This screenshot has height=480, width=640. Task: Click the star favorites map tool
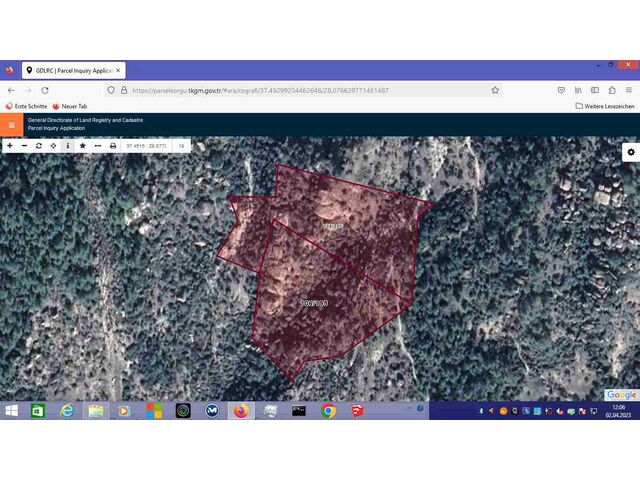coord(82,146)
